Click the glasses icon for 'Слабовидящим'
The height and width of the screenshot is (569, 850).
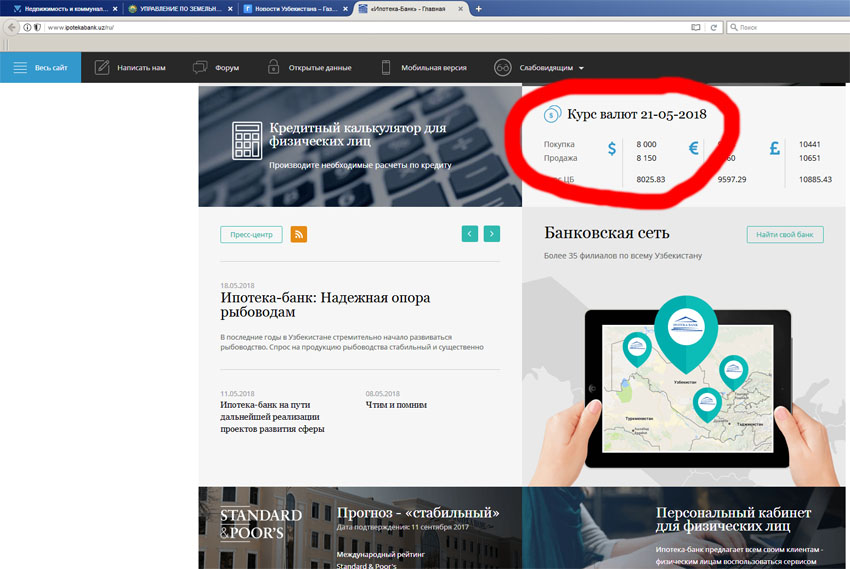(x=503, y=67)
